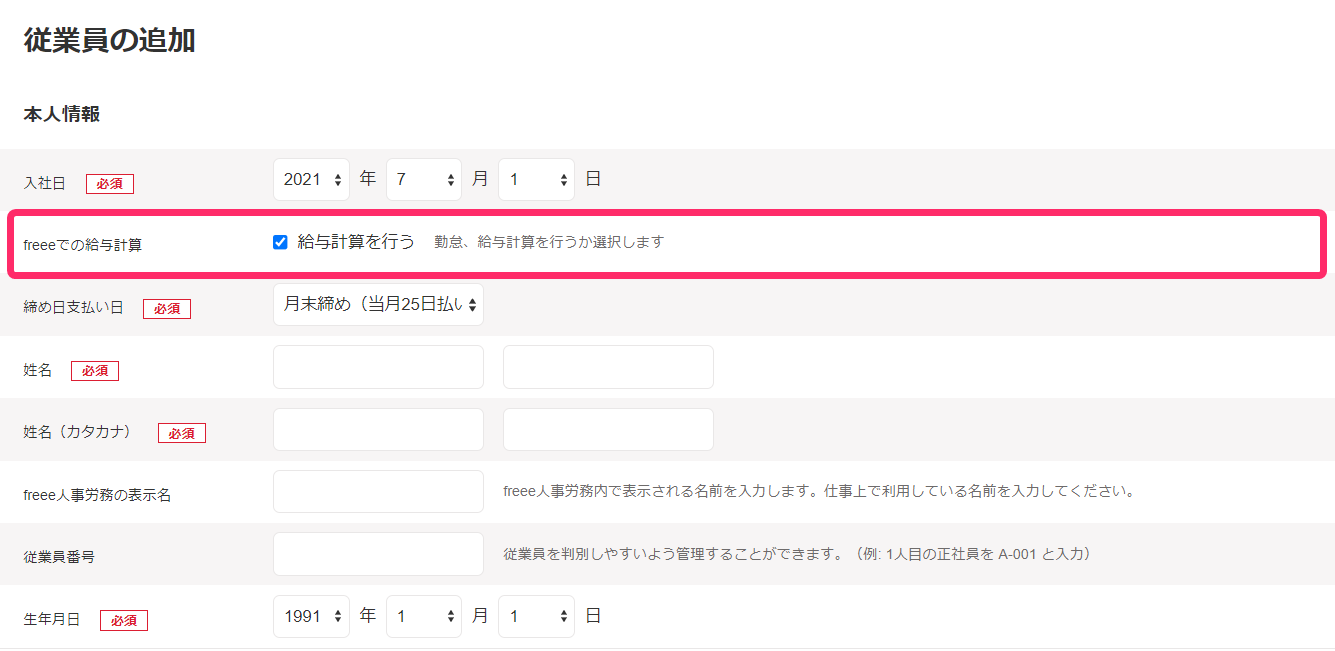Open the 入社日 day dropdown showing 1
This screenshot has width=1335, height=651.
coord(536,180)
